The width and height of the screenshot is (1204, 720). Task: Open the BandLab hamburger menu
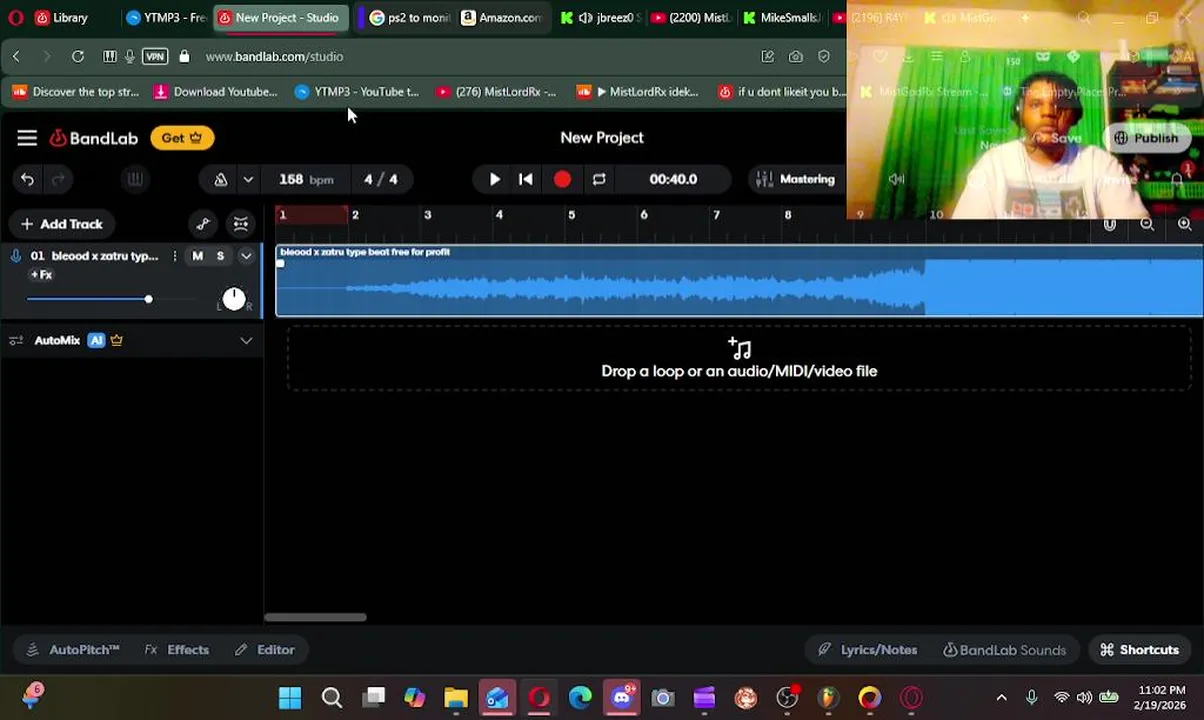[27, 138]
